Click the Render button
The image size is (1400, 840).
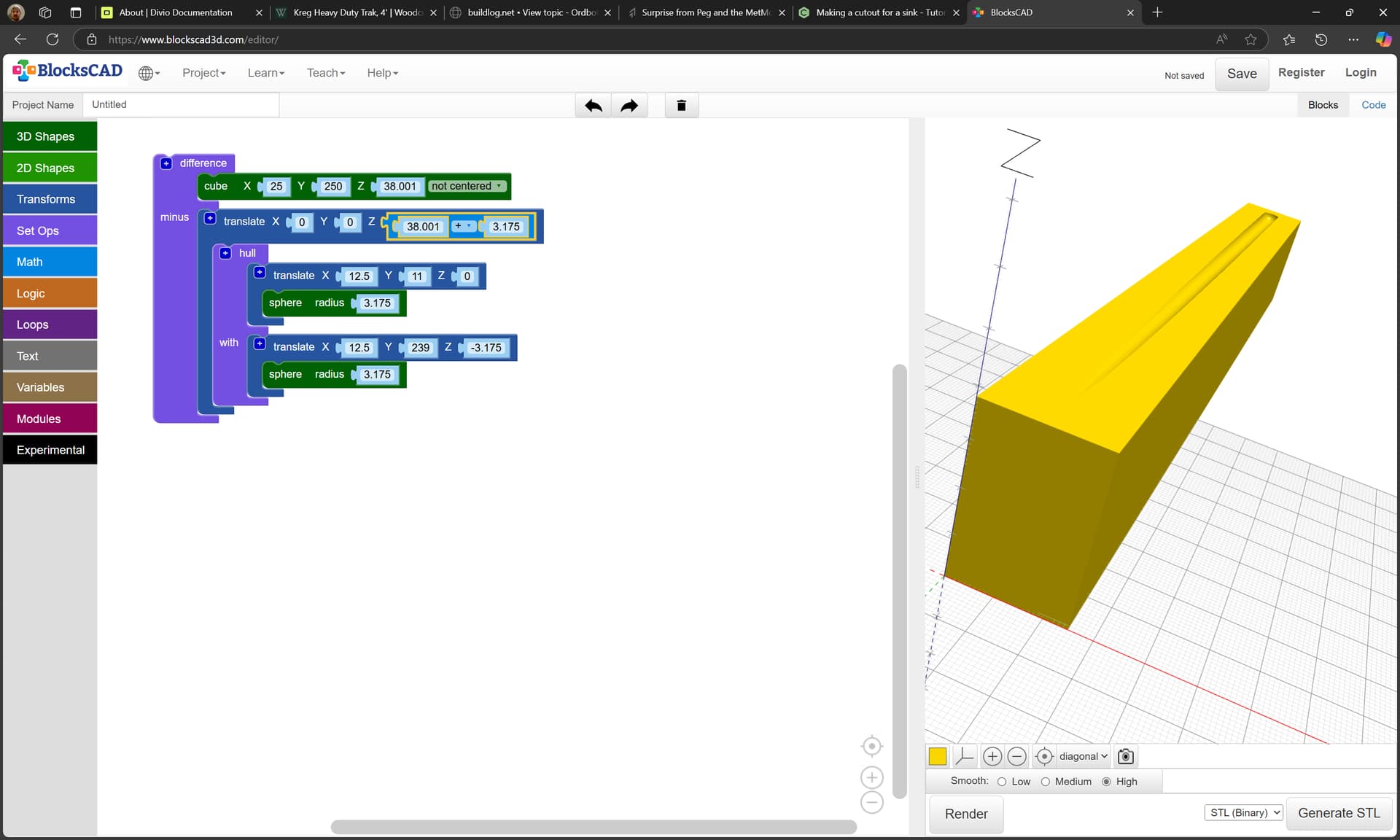click(x=966, y=814)
